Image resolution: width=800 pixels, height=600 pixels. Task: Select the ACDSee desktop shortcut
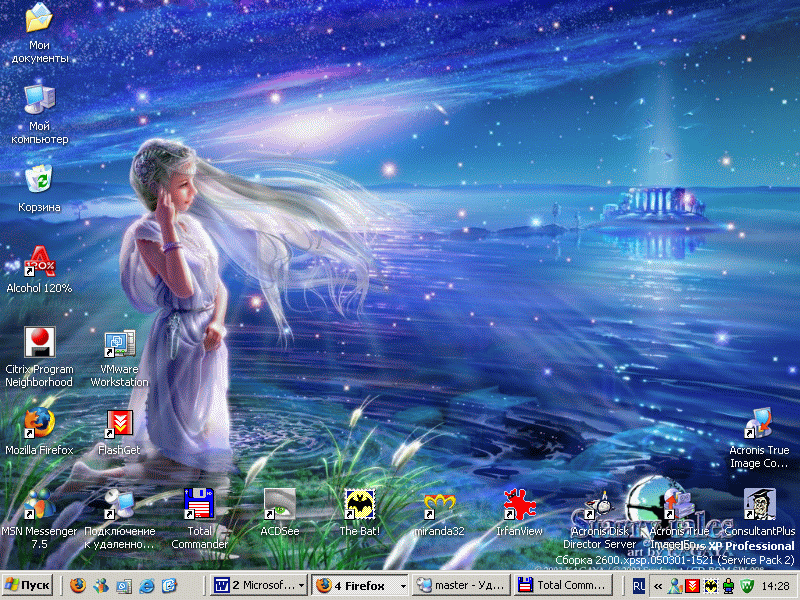point(280,504)
